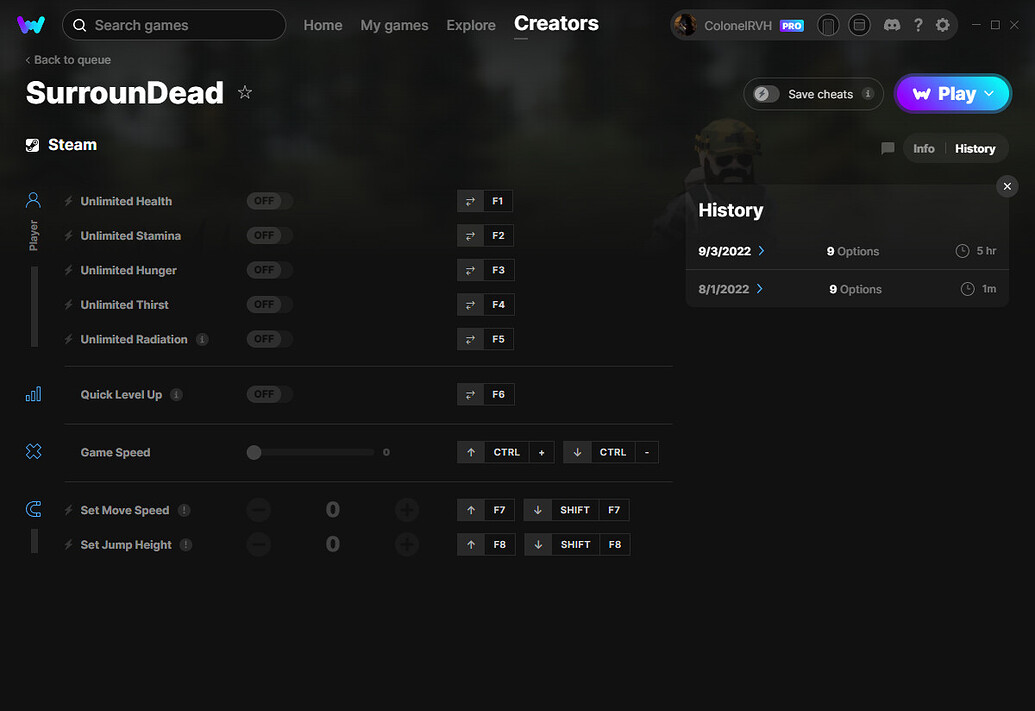This screenshot has height=711, width=1035.
Task: Click the feedback speech bubble icon near the tabs
Action: (x=886, y=148)
